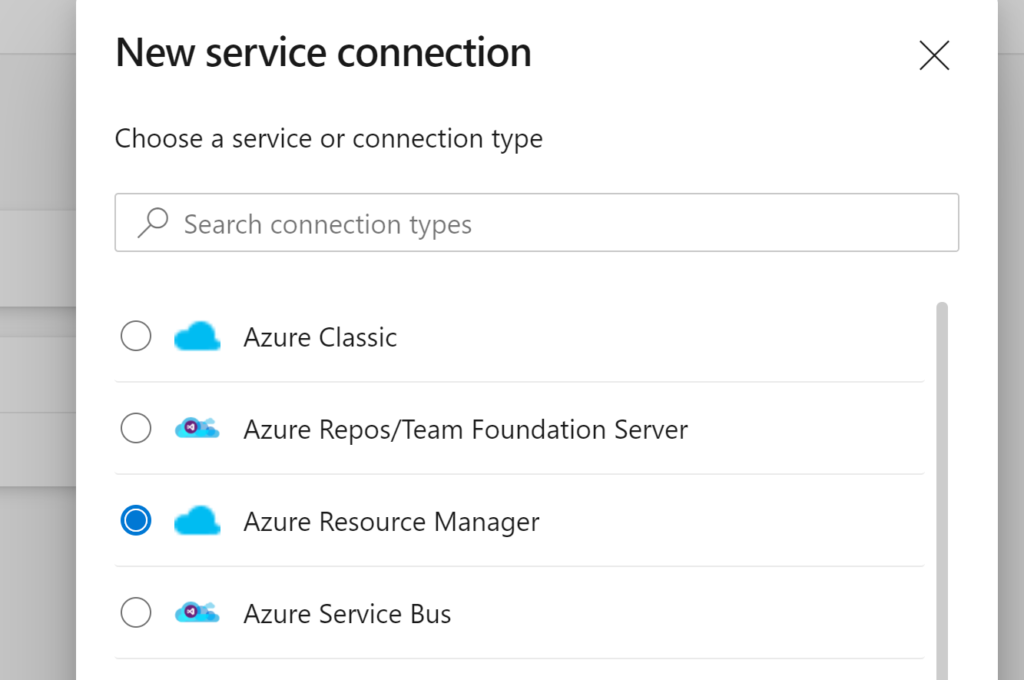Click the 'New service connection' heading

323,53
